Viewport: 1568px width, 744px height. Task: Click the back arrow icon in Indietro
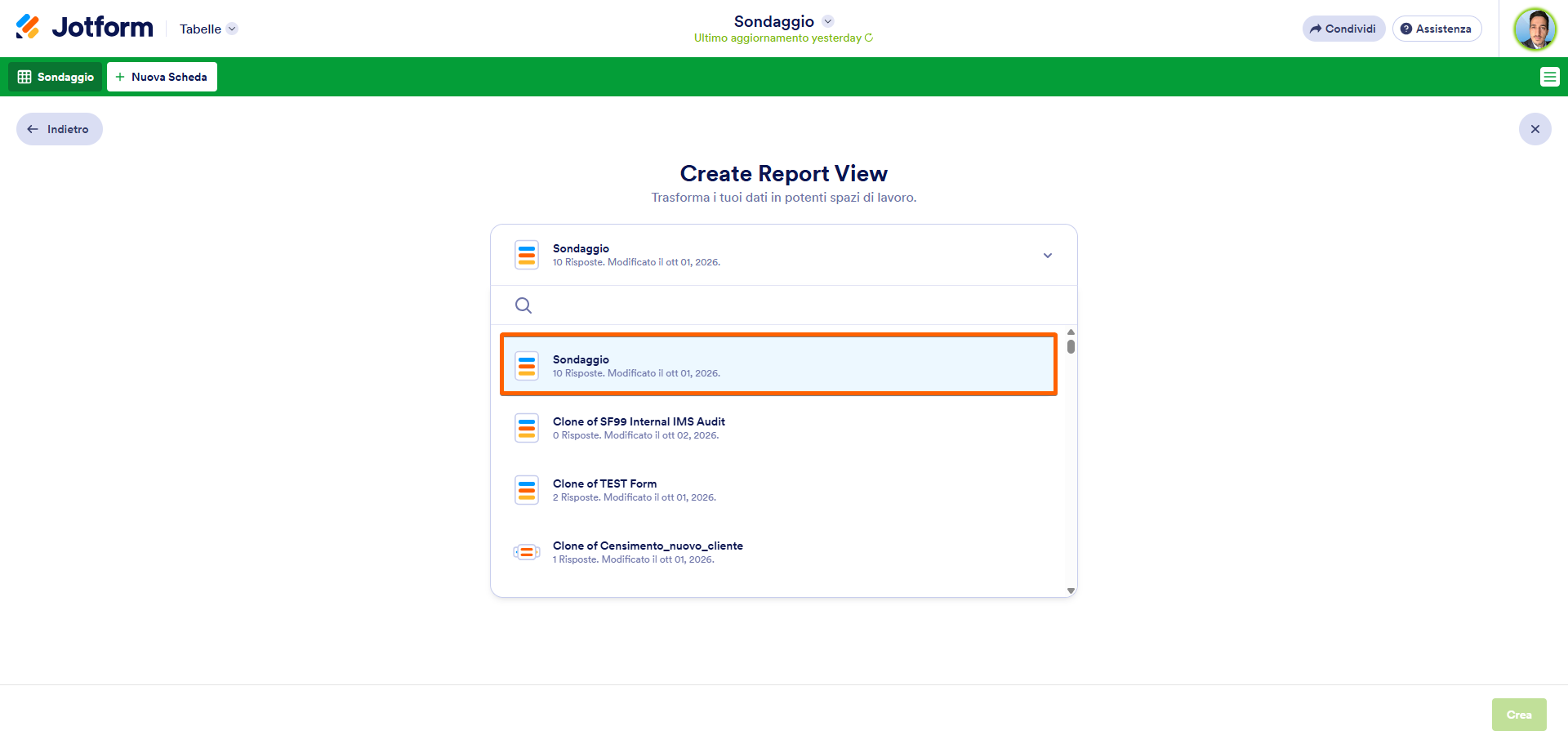(33, 129)
